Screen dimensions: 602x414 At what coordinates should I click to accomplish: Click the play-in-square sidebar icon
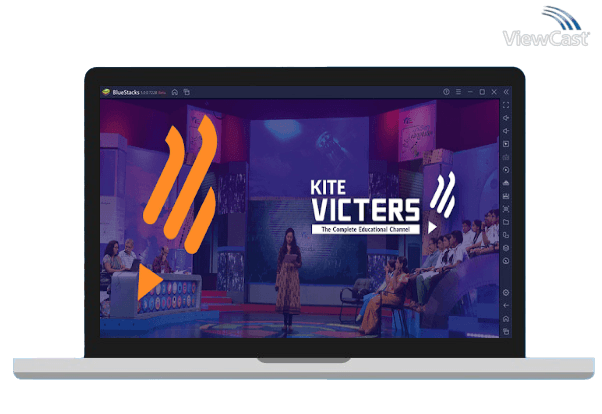(x=506, y=144)
